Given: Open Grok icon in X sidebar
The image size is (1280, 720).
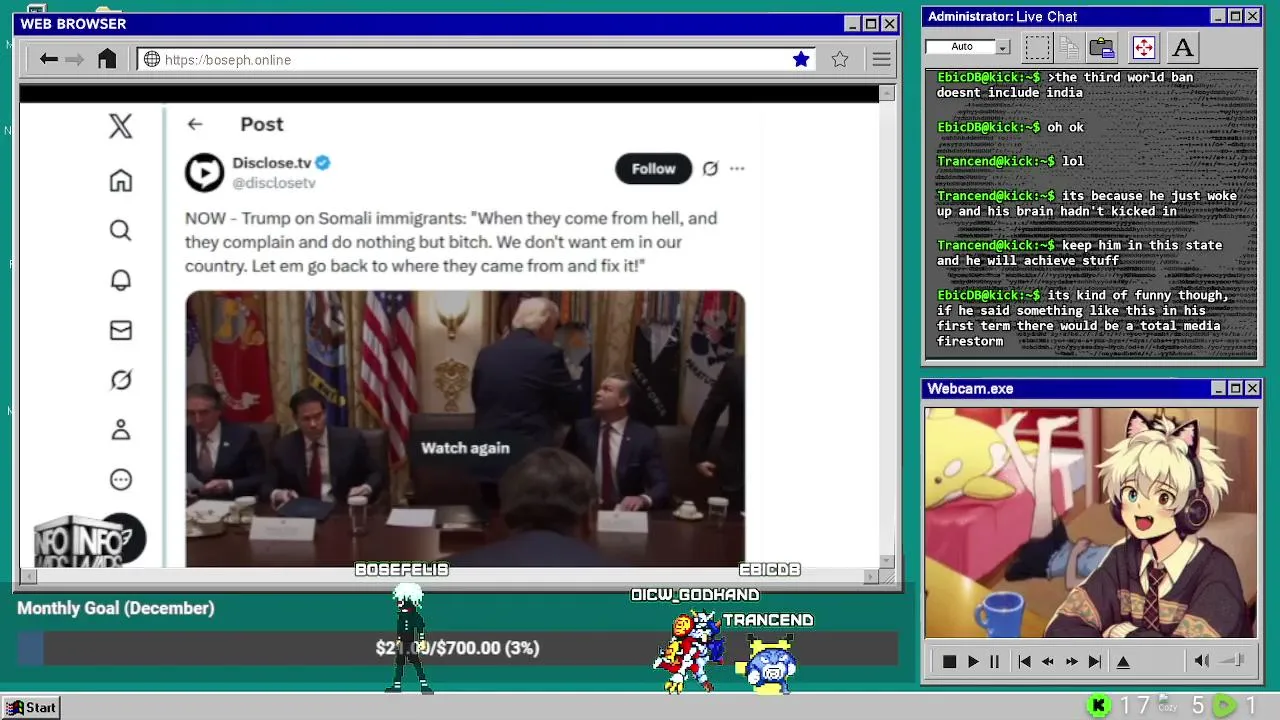Looking at the screenshot, I should tap(120, 380).
